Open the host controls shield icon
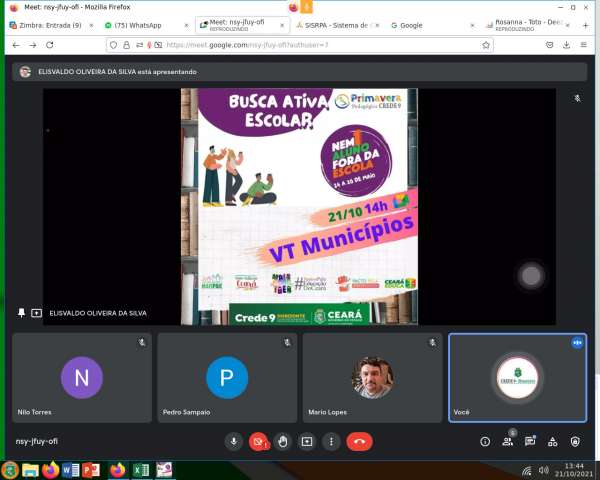The image size is (600, 480). coord(575,441)
